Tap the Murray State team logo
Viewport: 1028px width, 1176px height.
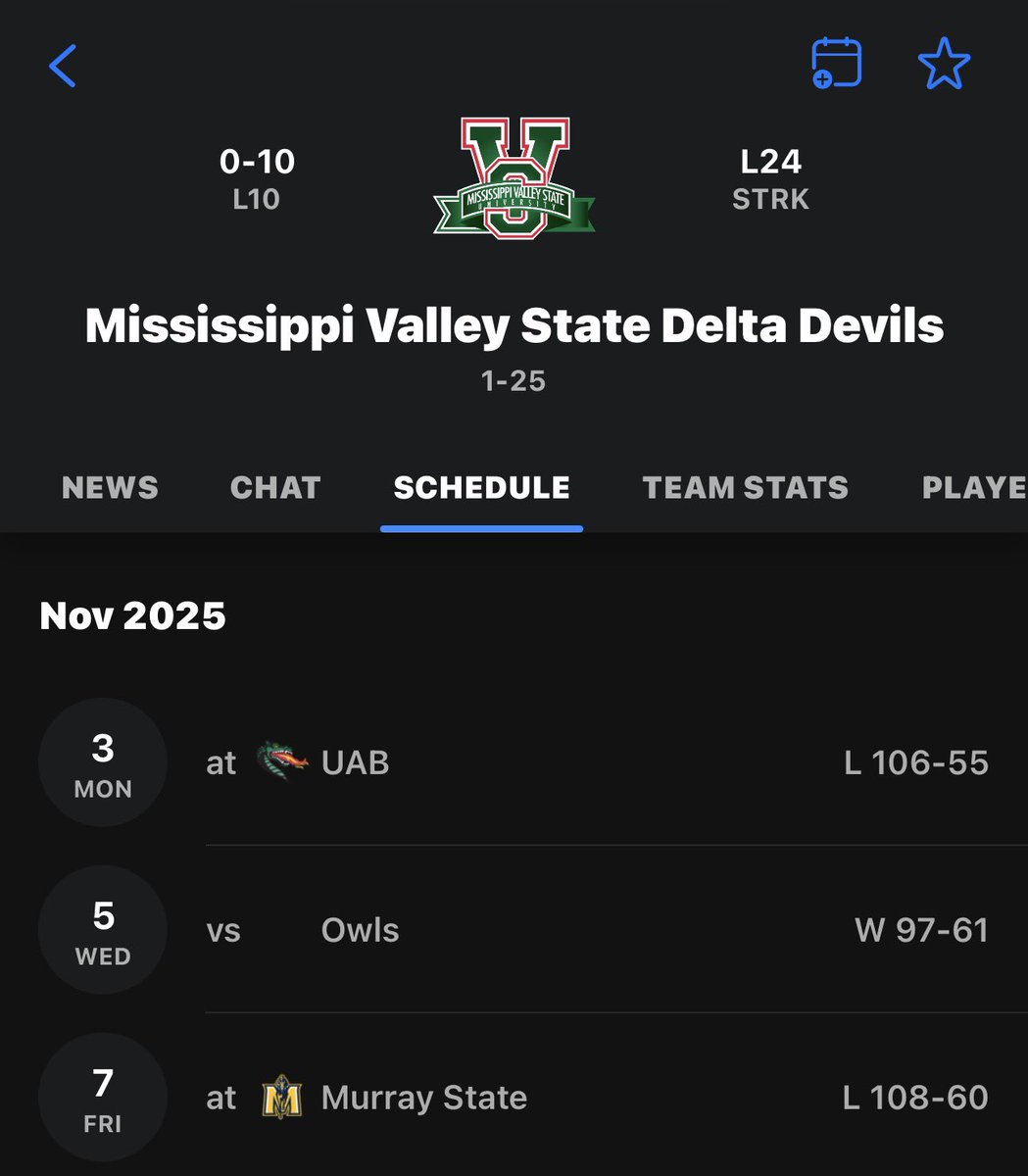point(281,1098)
